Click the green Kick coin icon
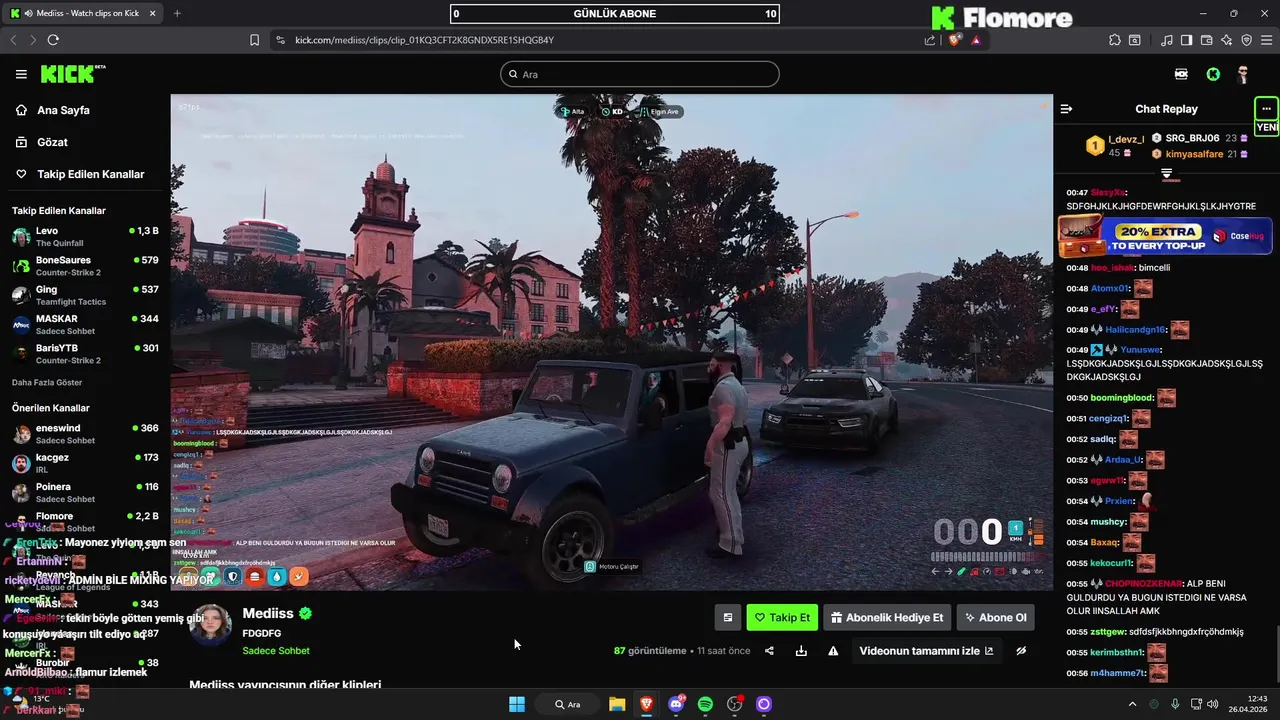Viewport: 1280px width, 720px height. coord(1212,74)
